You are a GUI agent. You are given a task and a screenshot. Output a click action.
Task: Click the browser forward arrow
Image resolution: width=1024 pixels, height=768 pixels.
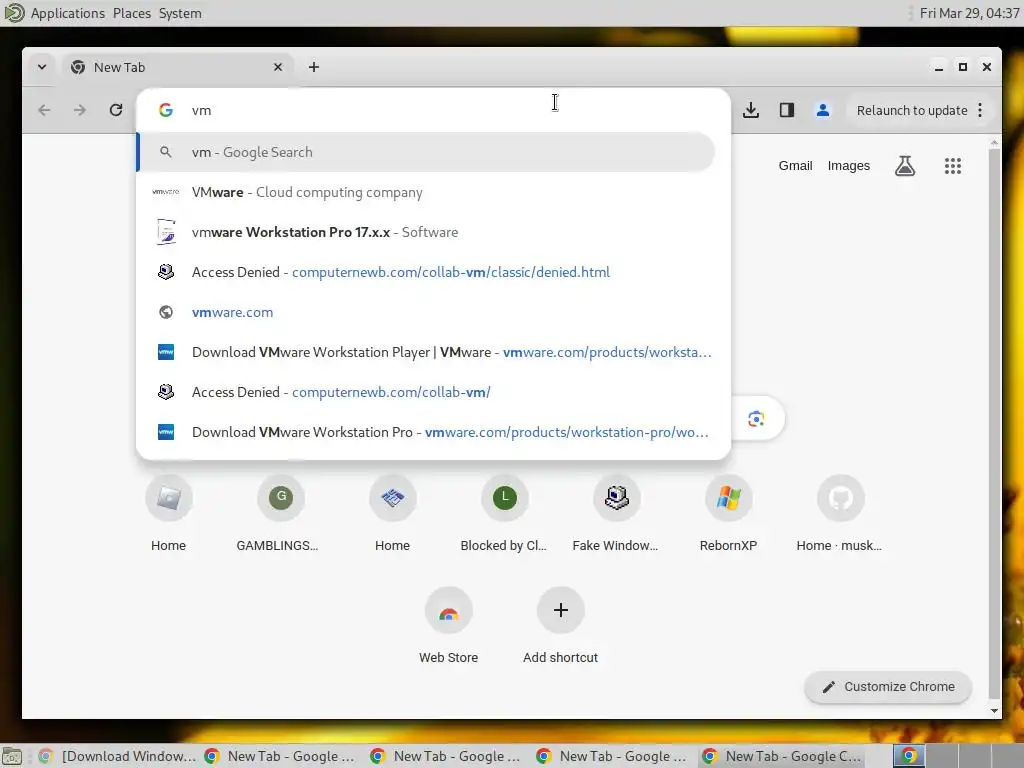[x=80, y=110]
